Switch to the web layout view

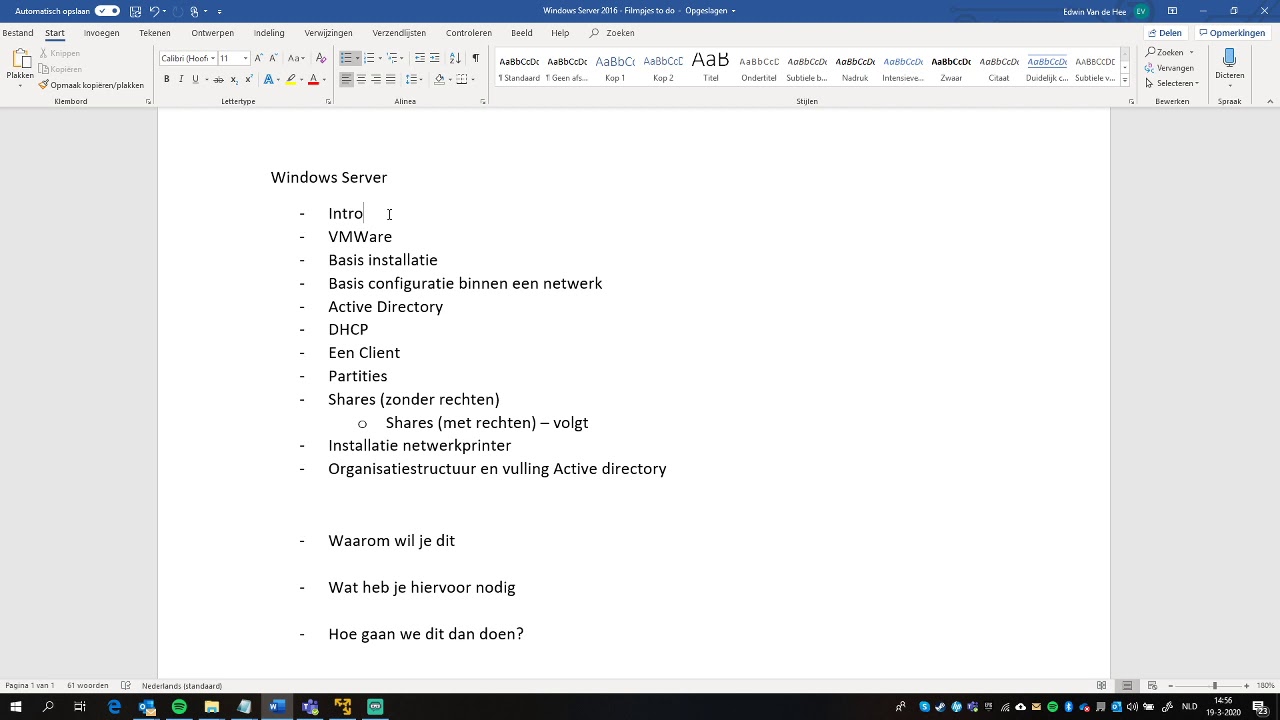tap(1152, 686)
